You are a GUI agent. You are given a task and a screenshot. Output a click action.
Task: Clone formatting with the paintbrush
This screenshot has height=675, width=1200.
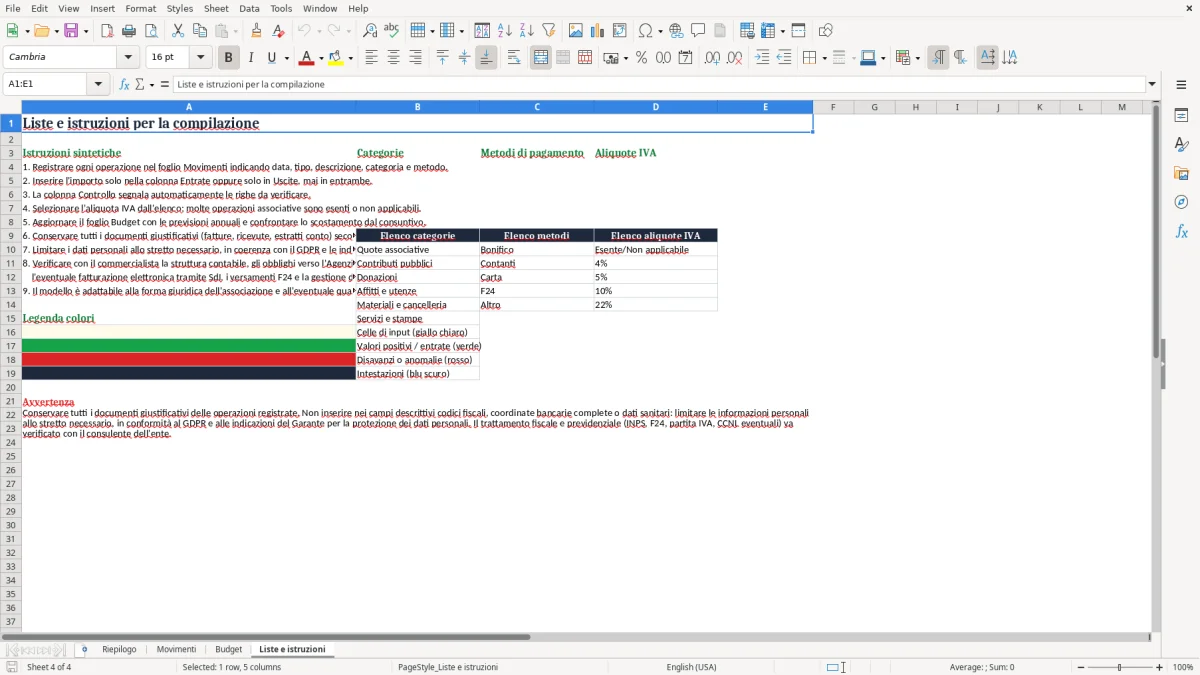(256, 31)
